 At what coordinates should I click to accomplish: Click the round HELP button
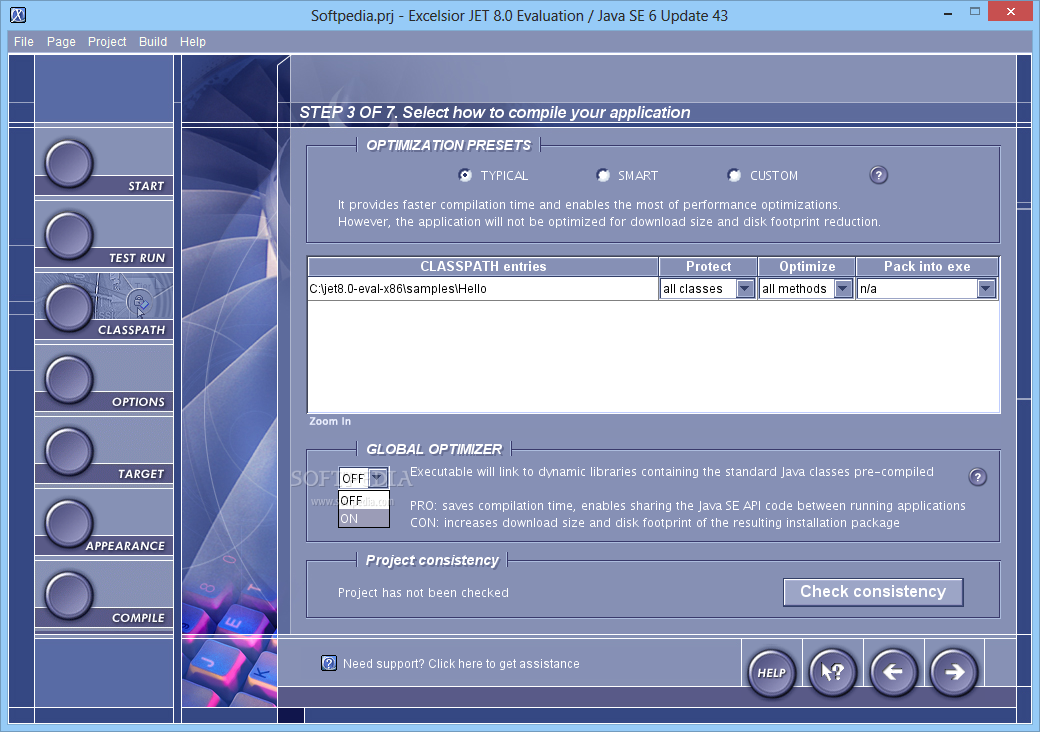(771, 672)
